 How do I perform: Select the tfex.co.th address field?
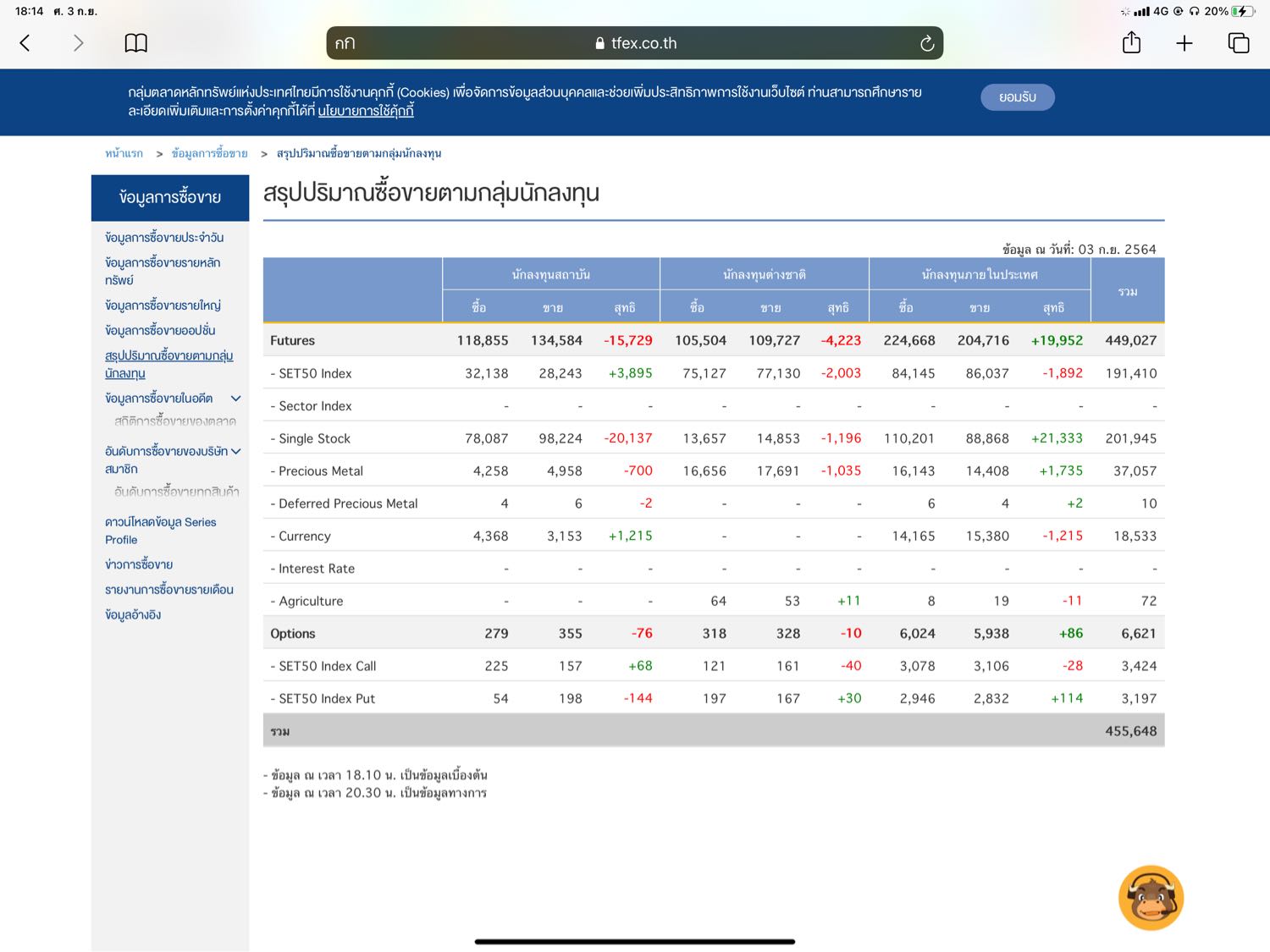[635, 43]
